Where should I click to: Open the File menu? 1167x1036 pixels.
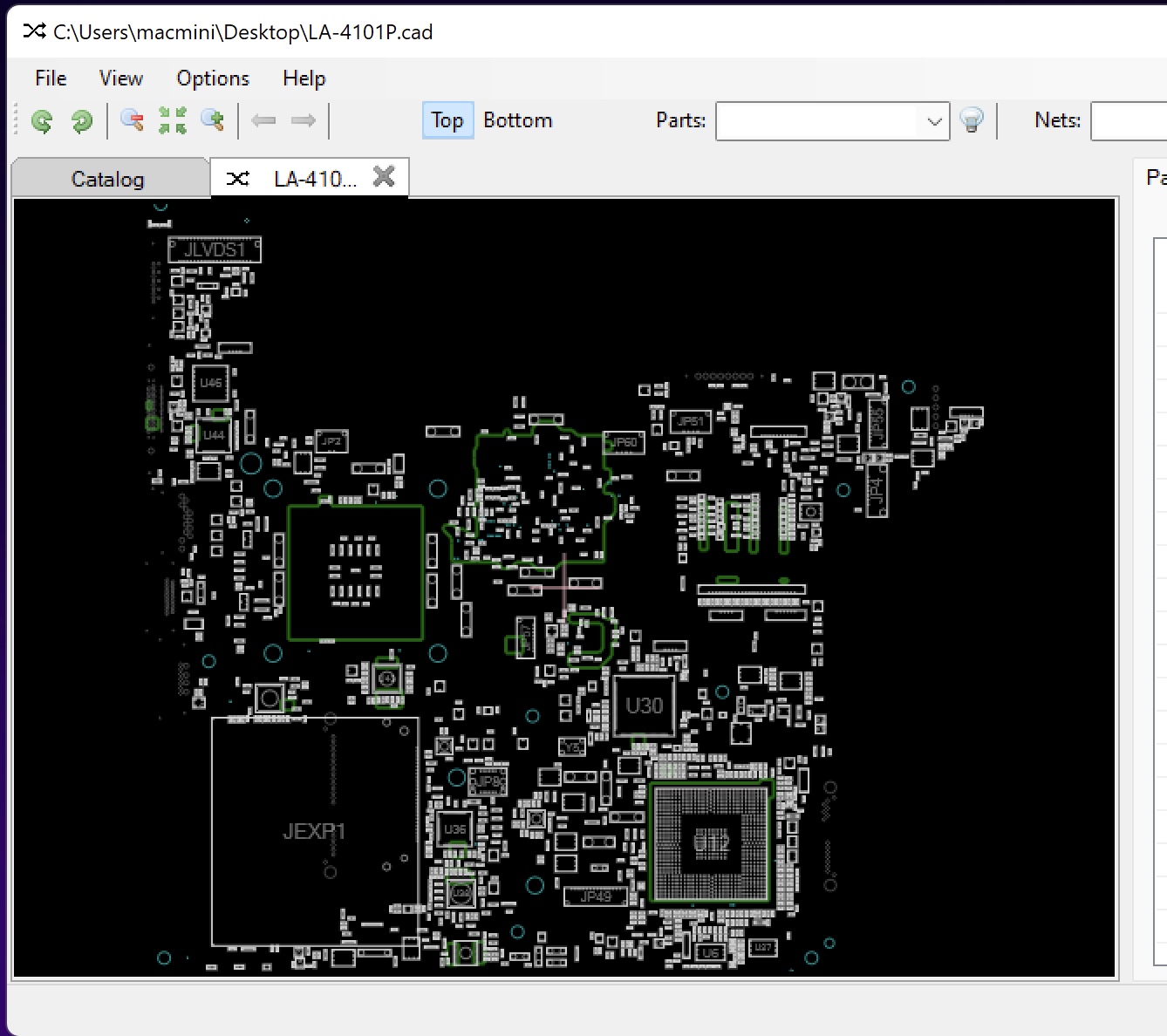pyautogui.click(x=51, y=78)
